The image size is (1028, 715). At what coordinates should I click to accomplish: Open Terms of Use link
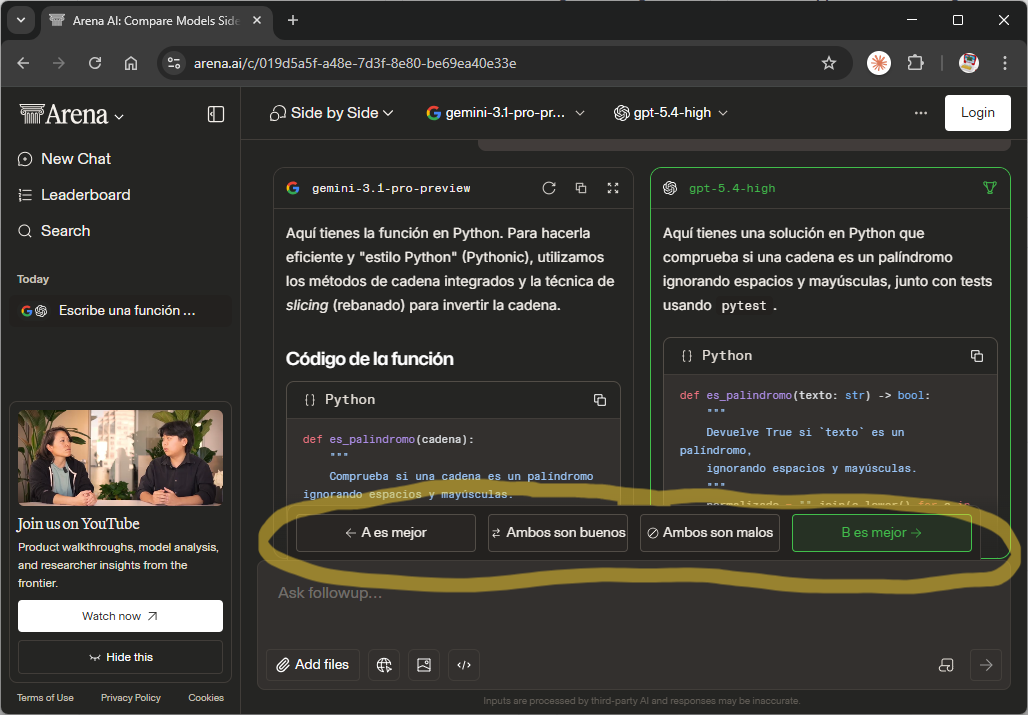pos(45,698)
